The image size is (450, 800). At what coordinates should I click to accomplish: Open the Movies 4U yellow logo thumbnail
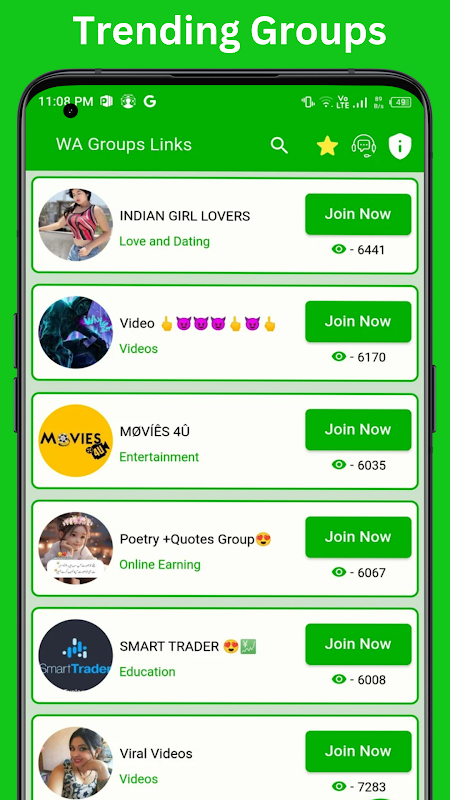coord(76,440)
